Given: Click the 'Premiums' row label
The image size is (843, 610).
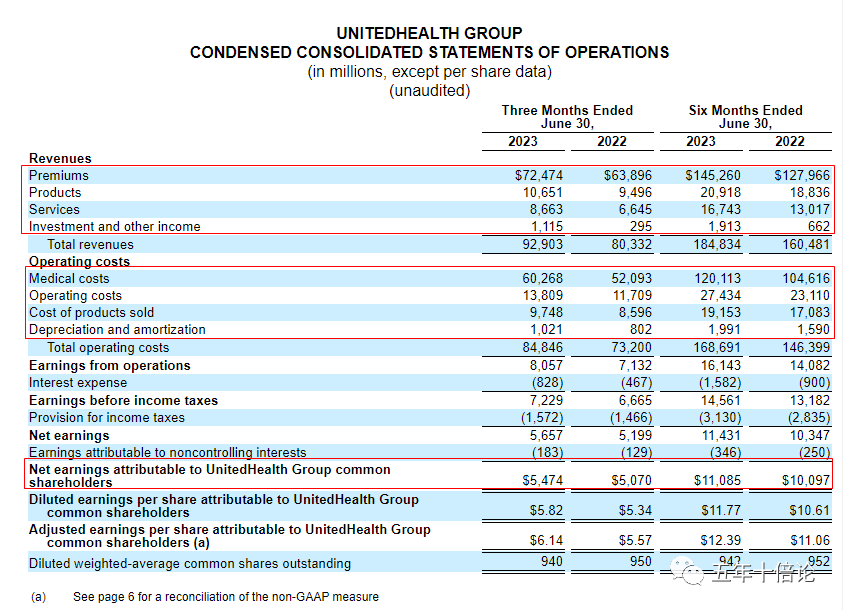Looking at the screenshot, I should point(59,176).
